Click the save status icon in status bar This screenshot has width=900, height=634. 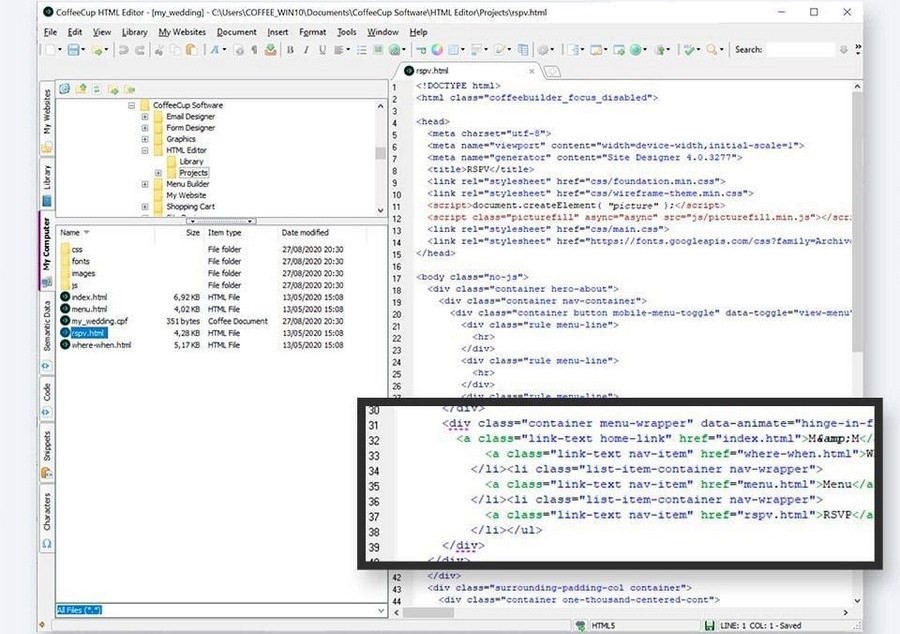[709, 625]
